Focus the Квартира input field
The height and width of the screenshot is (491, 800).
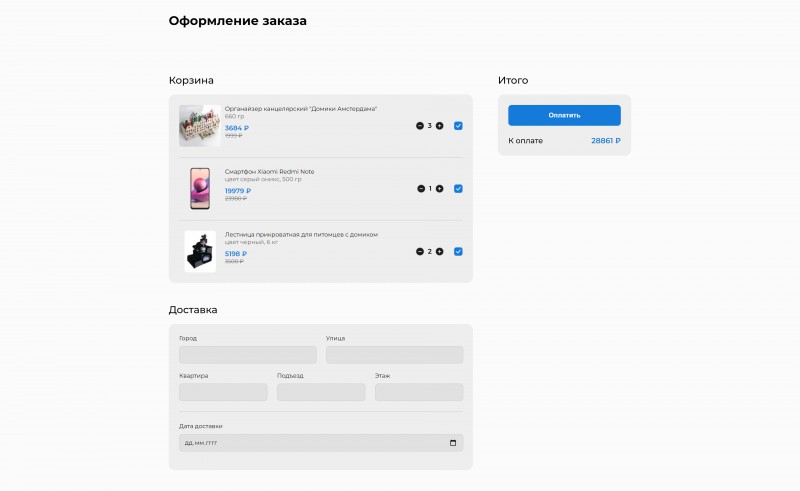pyautogui.click(x=223, y=392)
